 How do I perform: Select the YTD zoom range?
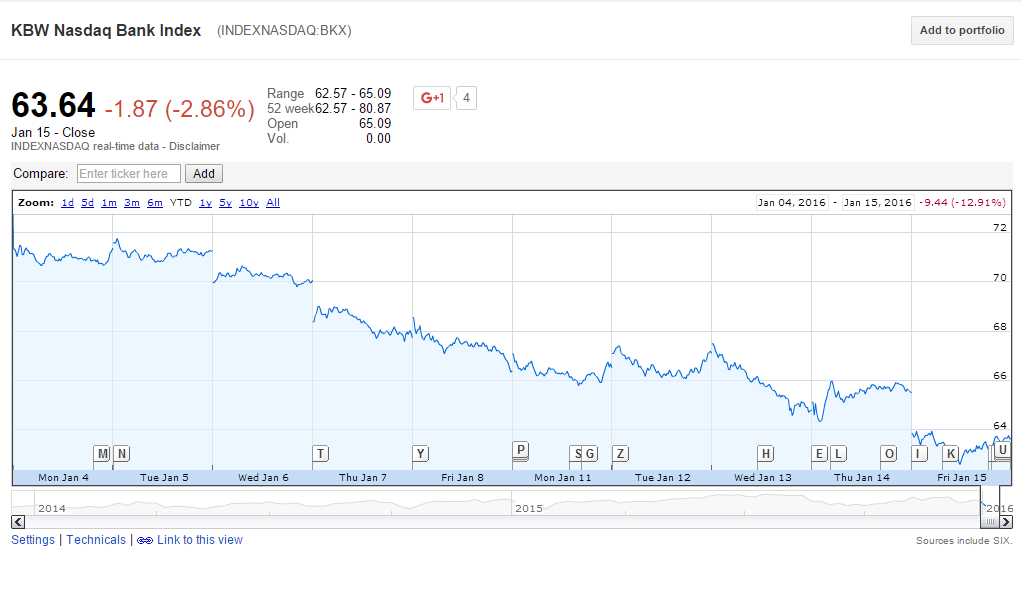click(x=181, y=203)
